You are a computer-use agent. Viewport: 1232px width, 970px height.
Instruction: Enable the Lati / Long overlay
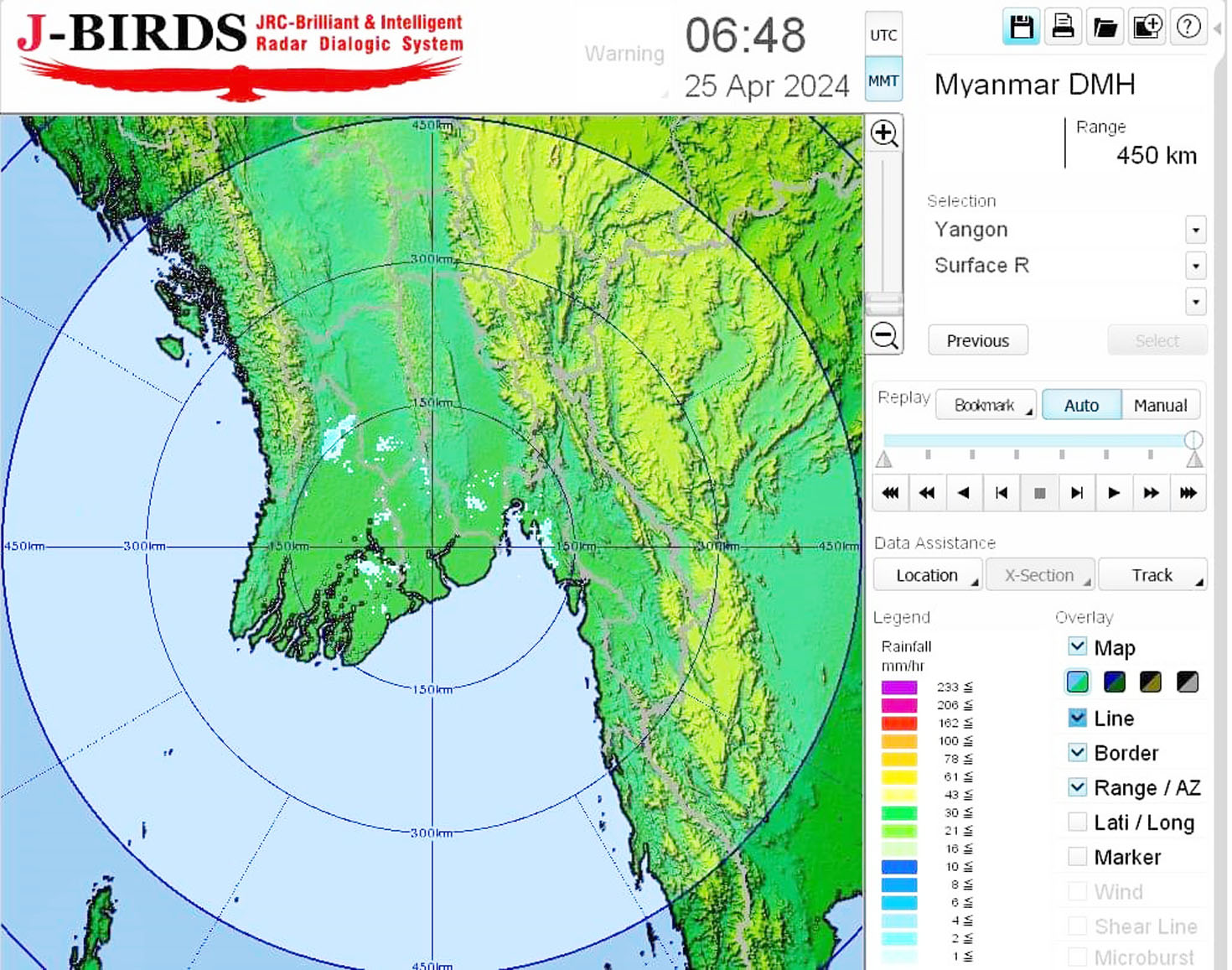pos(1078,822)
